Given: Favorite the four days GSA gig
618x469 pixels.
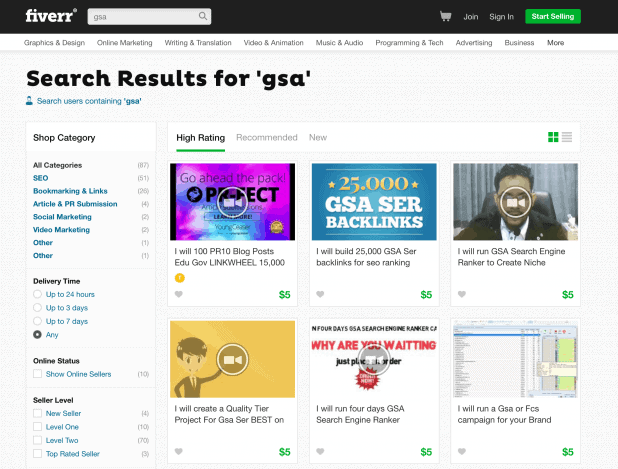Looking at the screenshot, I should [x=320, y=451].
